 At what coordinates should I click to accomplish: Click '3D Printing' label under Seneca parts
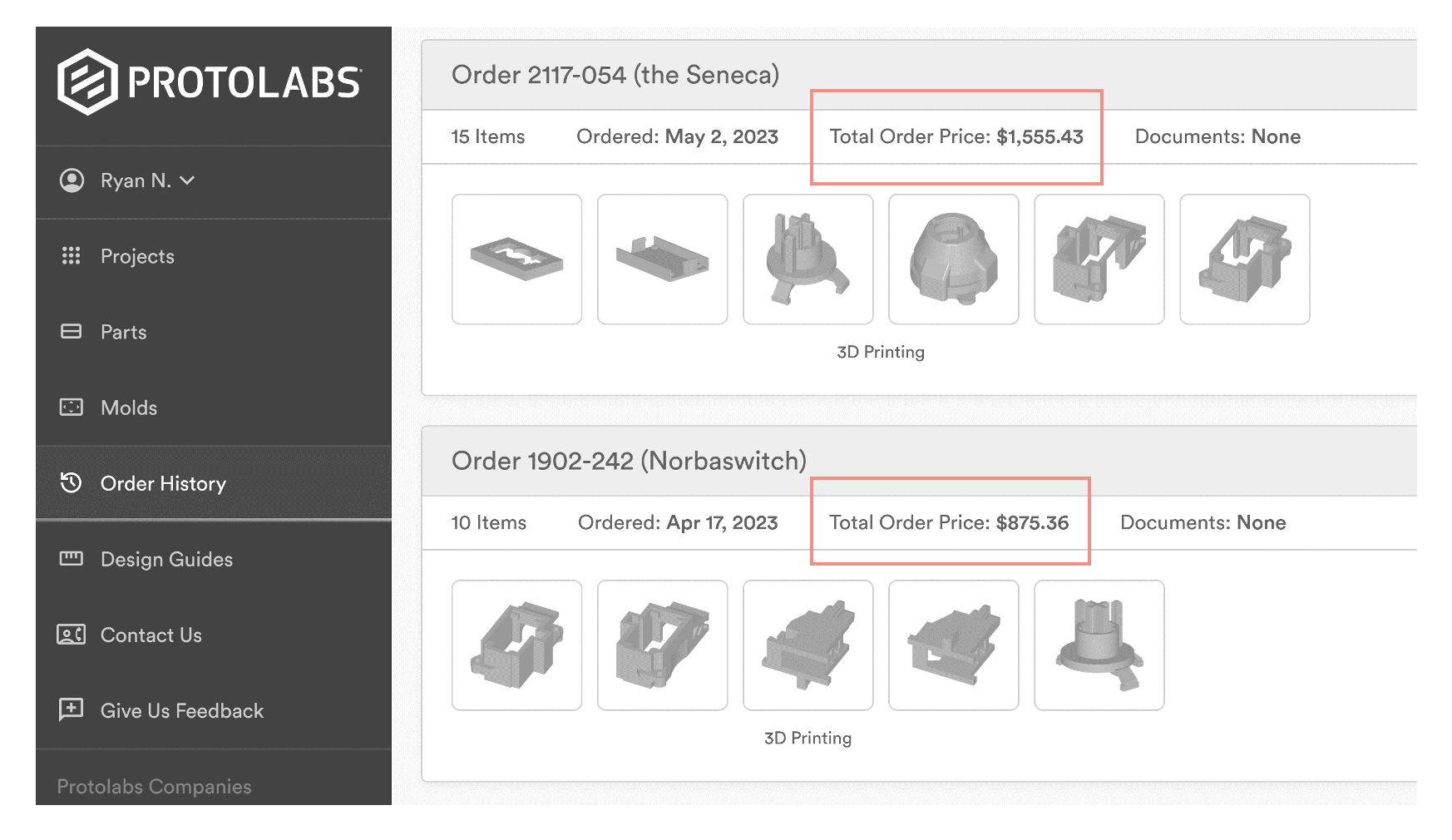881,352
